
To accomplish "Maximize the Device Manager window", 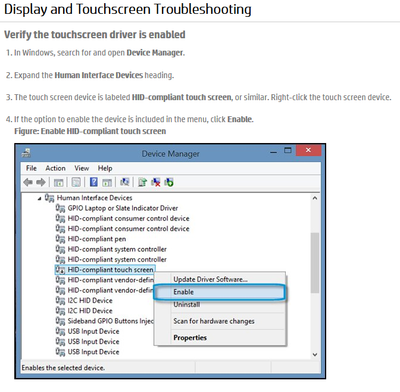I will coord(288,150).
